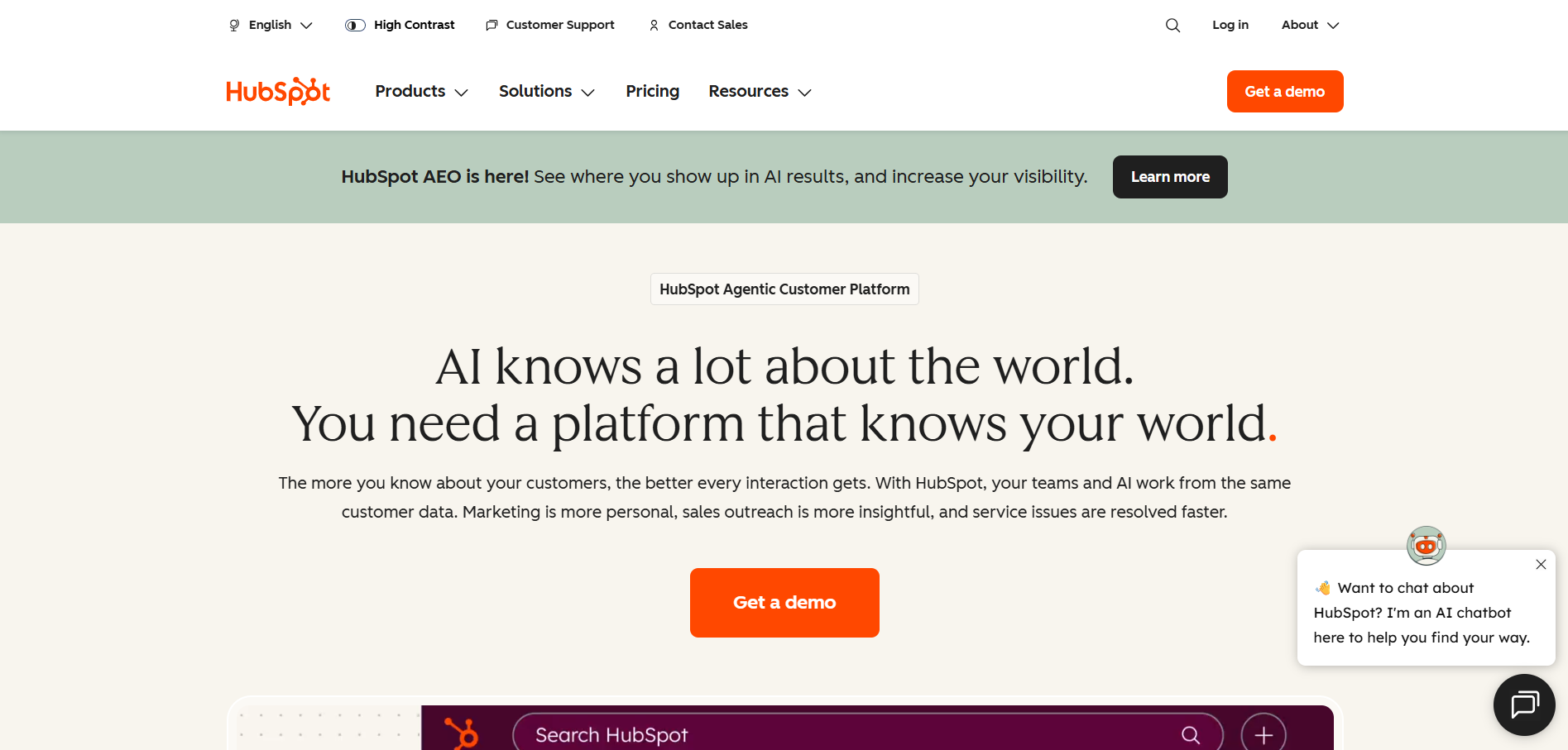Click the HubSpot Agentic Customer Platform badge
The width and height of the screenshot is (1568, 750).
[x=784, y=289]
